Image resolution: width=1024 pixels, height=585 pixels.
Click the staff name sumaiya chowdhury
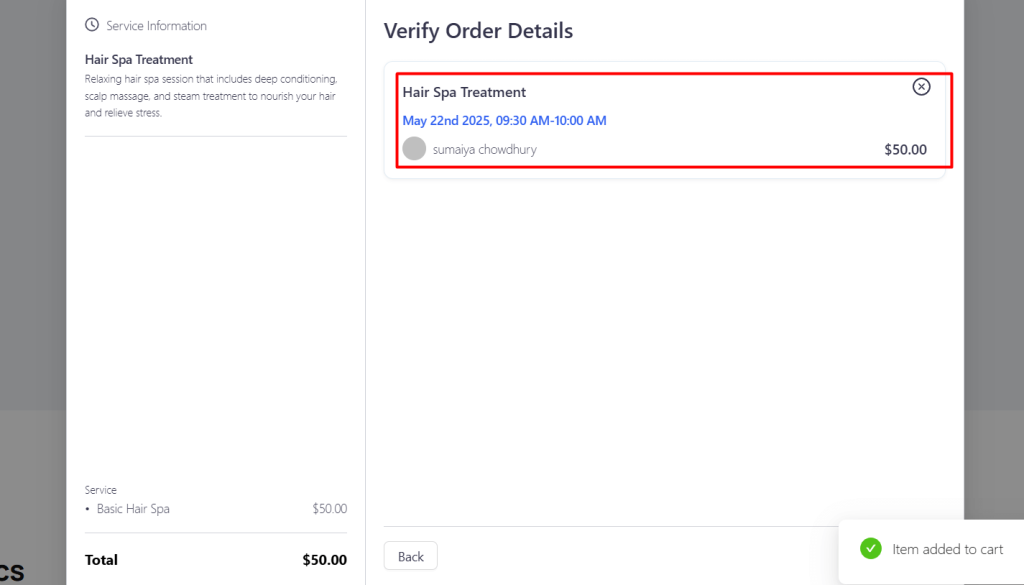(485, 150)
